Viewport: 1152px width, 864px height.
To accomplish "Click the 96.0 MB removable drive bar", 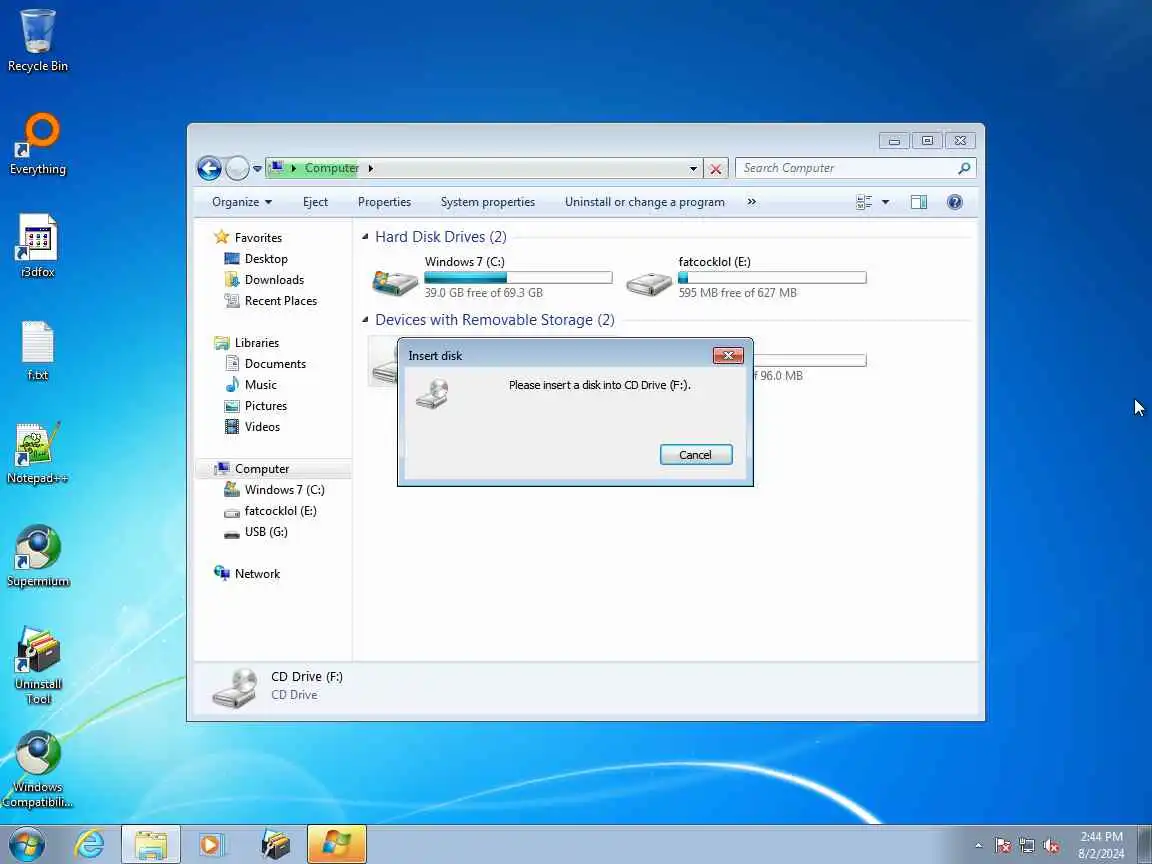I will [810, 360].
